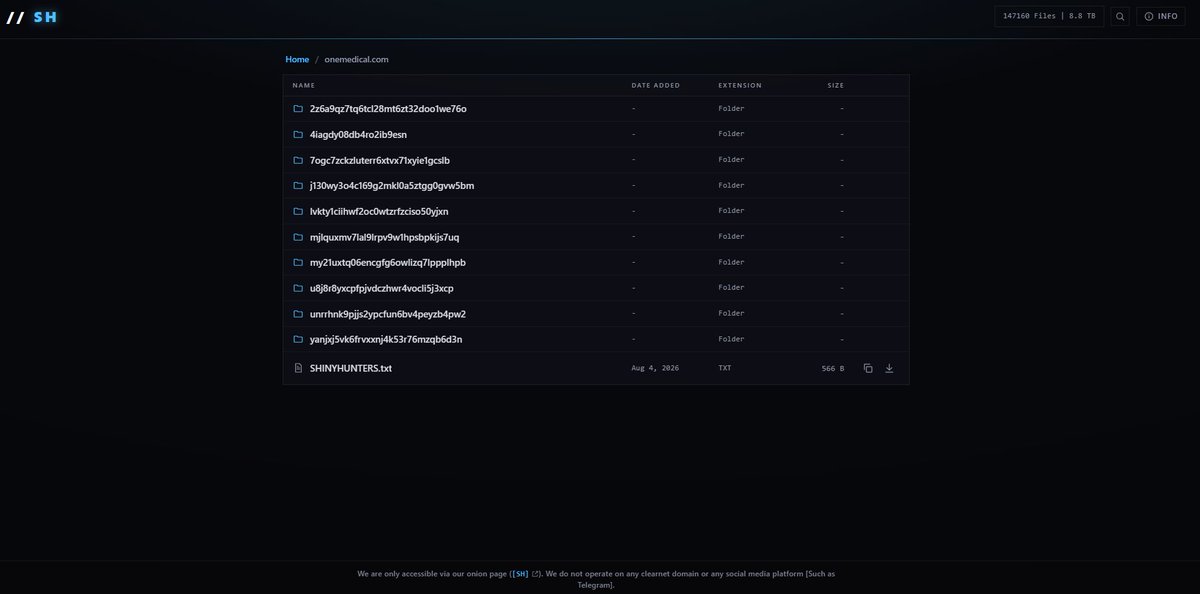Sort by DATE ADDED column header
Image resolution: width=1200 pixels, height=594 pixels.
pos(655,85)
